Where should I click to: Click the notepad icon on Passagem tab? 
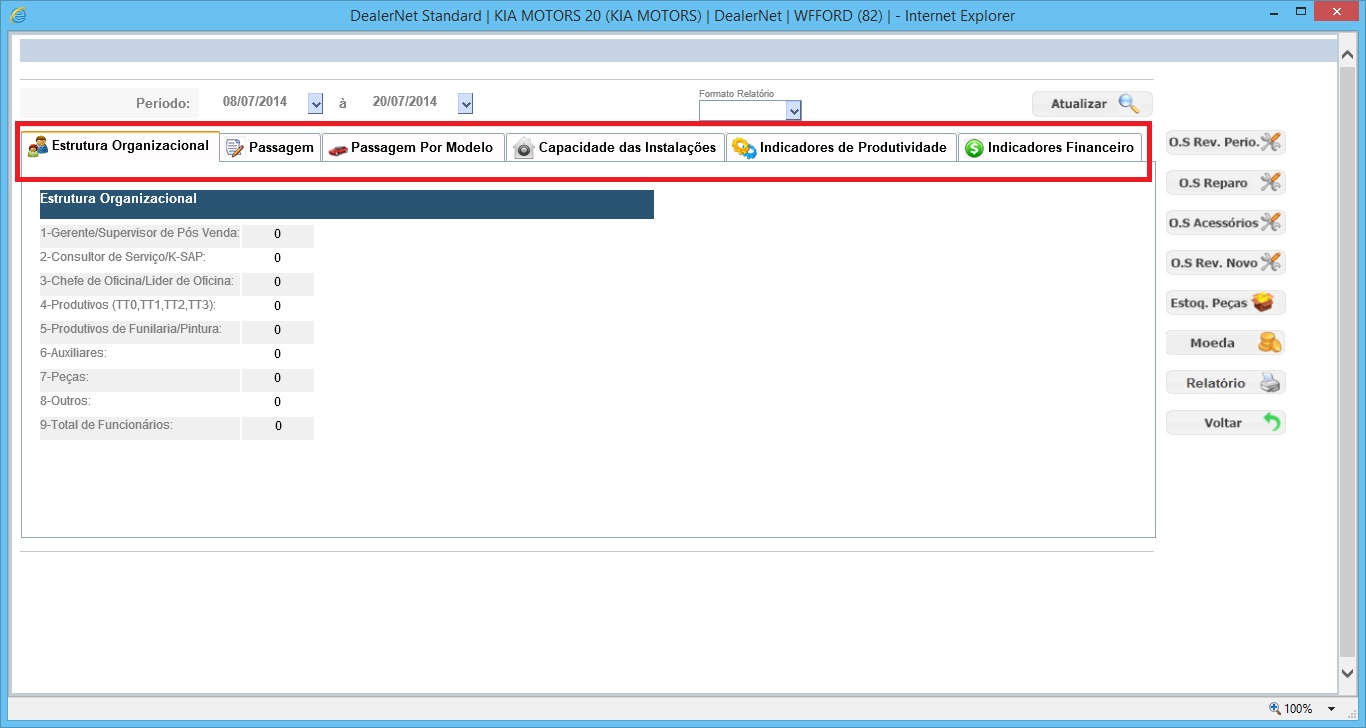235,148
